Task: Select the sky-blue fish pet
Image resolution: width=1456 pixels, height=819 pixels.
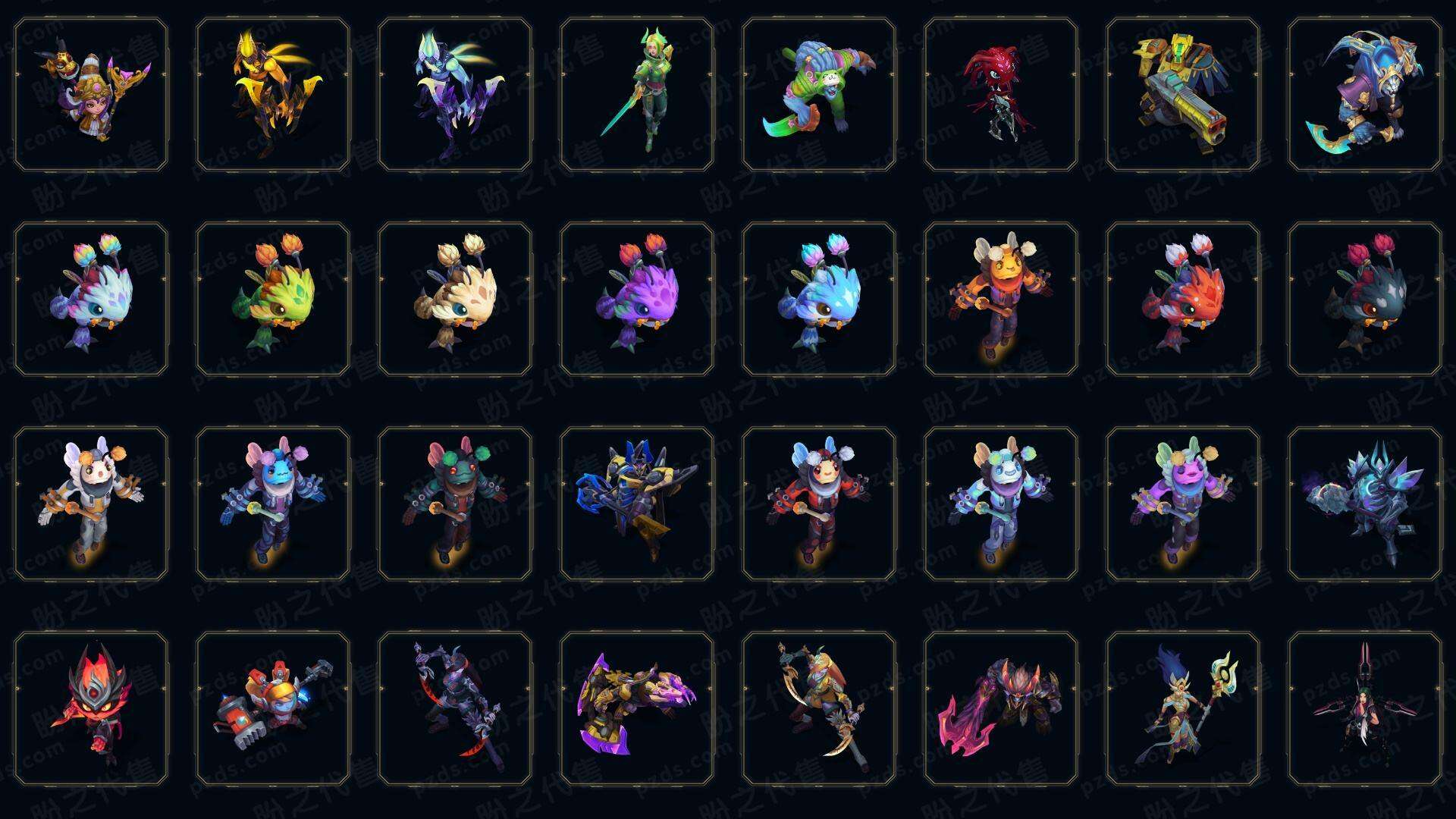Action: (818, 299)
